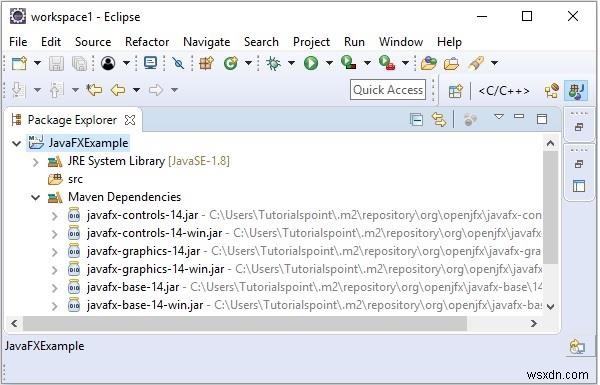
Task: Click the Coverage run icon
Action: click(348, 62)
